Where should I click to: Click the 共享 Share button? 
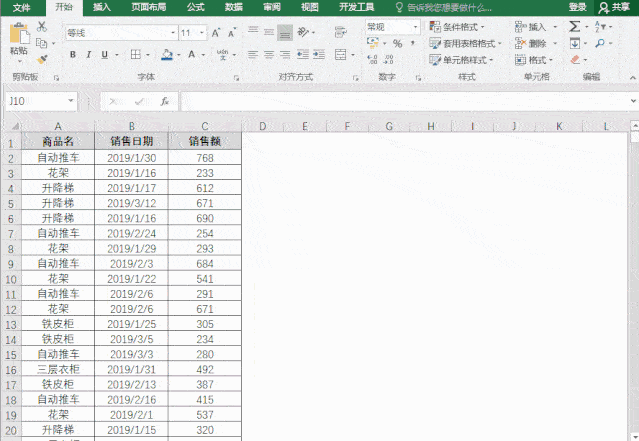(x=615, y=7)
